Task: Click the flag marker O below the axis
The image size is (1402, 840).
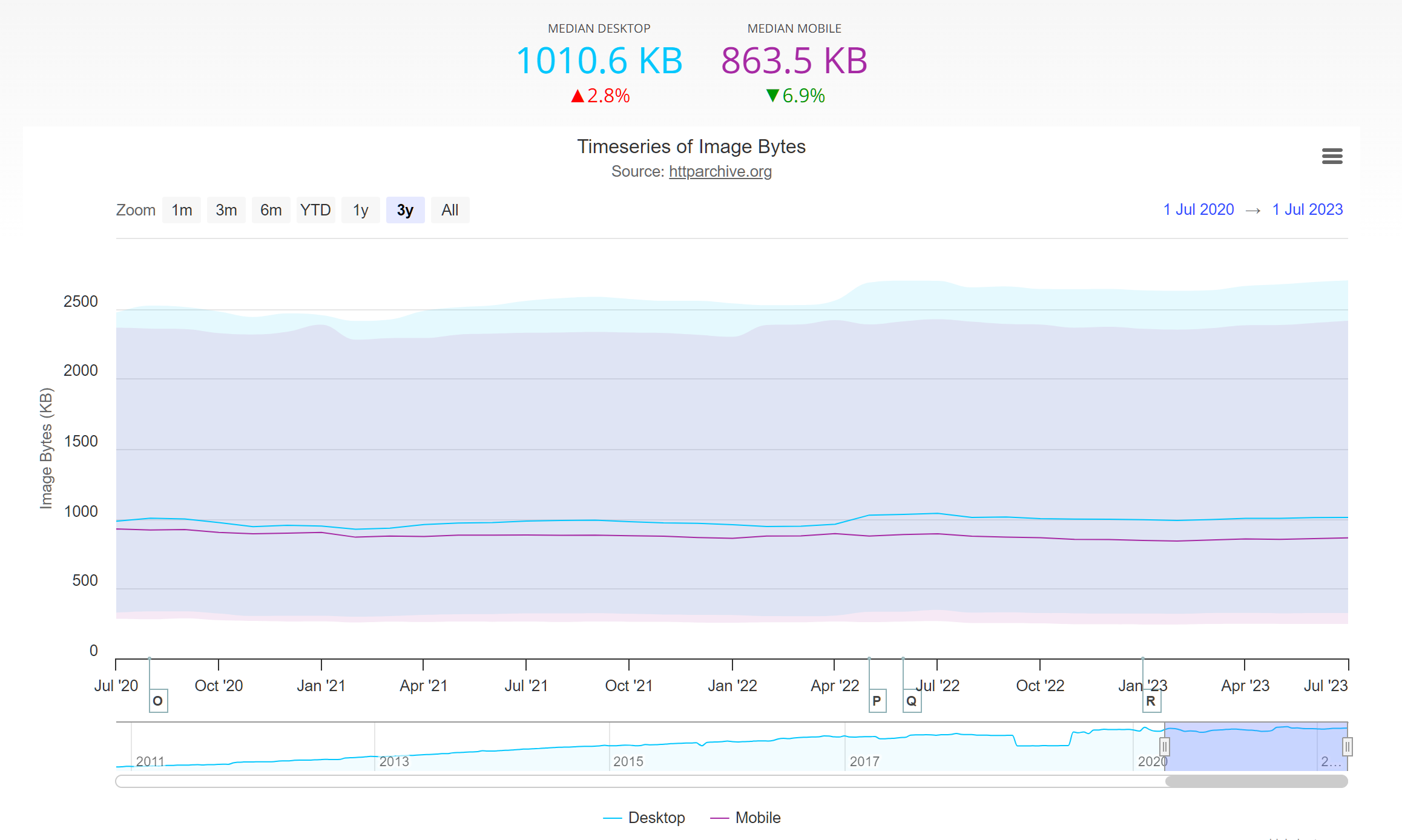Action: 157,701
